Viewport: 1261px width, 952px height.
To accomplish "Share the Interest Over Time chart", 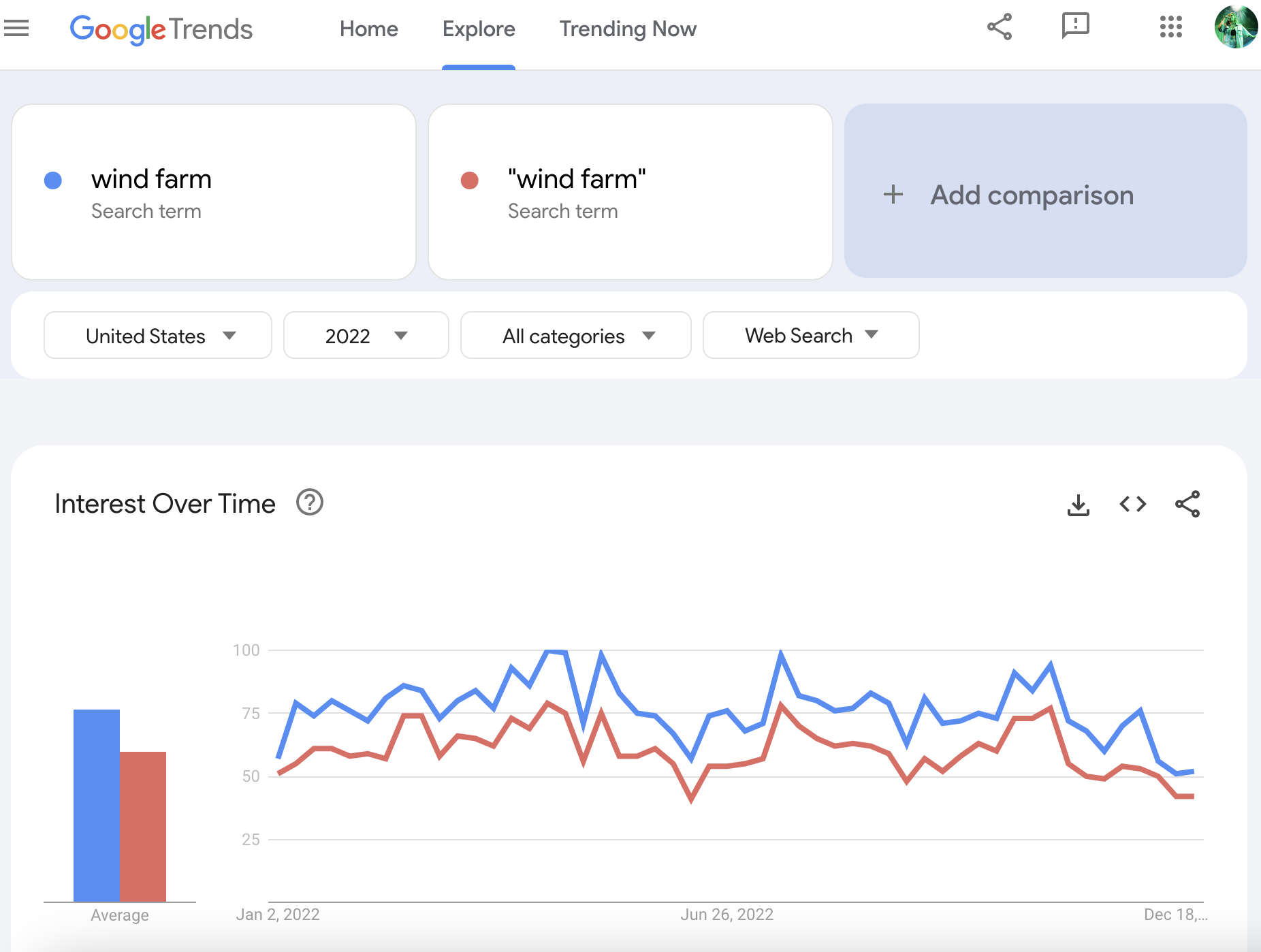I will coord(1187,504).
